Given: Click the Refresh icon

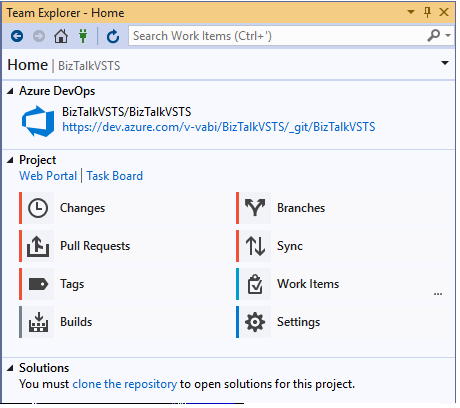Looking at the screenshot, I should coord(113,36).
